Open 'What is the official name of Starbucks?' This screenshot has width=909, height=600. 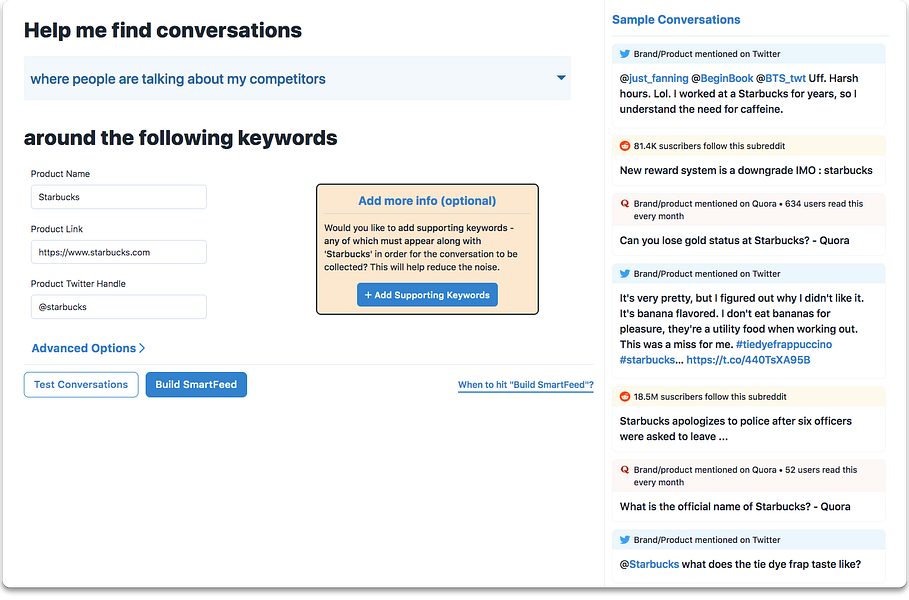pos(735,507)
